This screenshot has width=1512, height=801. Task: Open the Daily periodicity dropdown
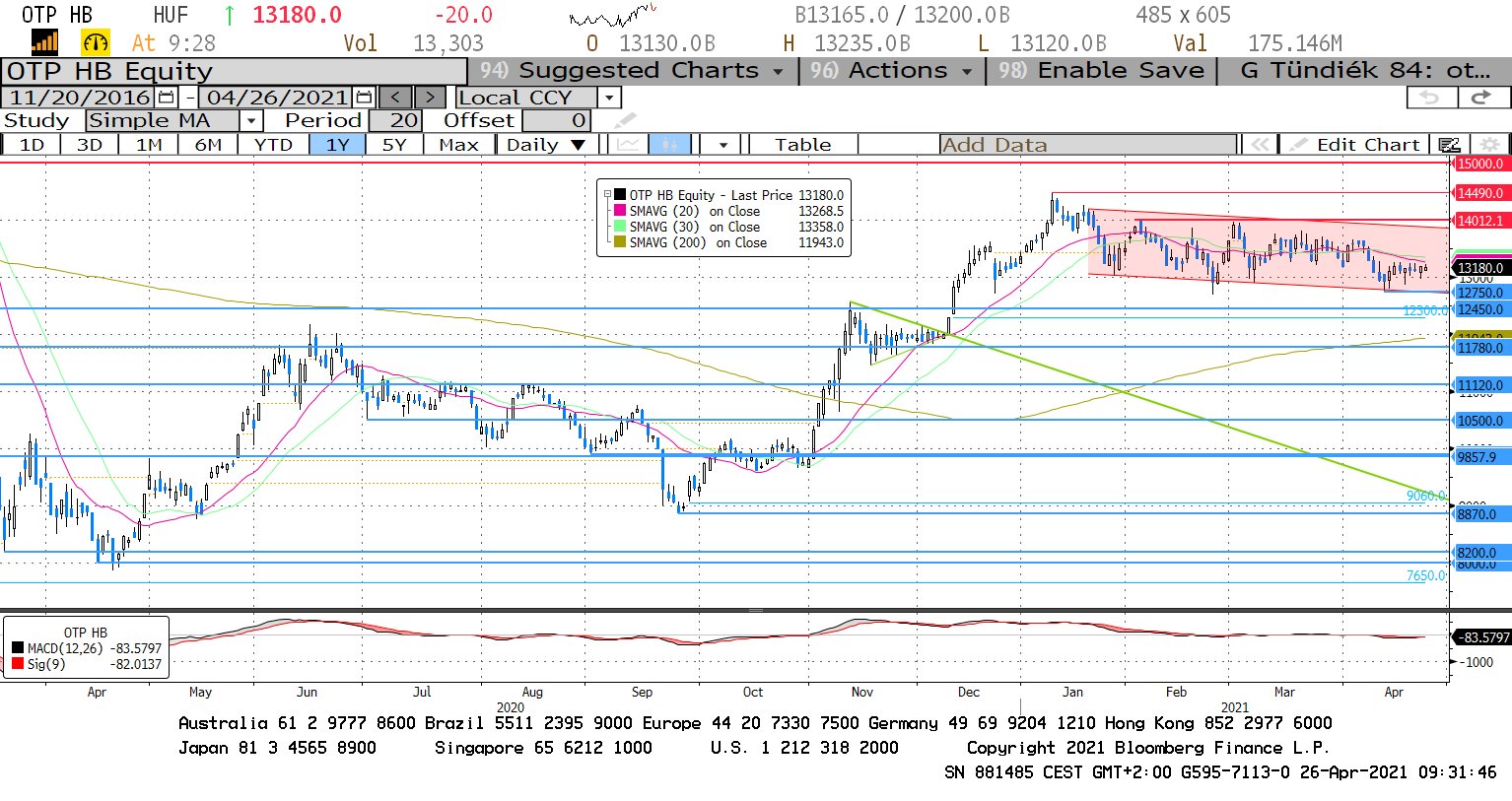pyautogui.click(x=544, y=145)
